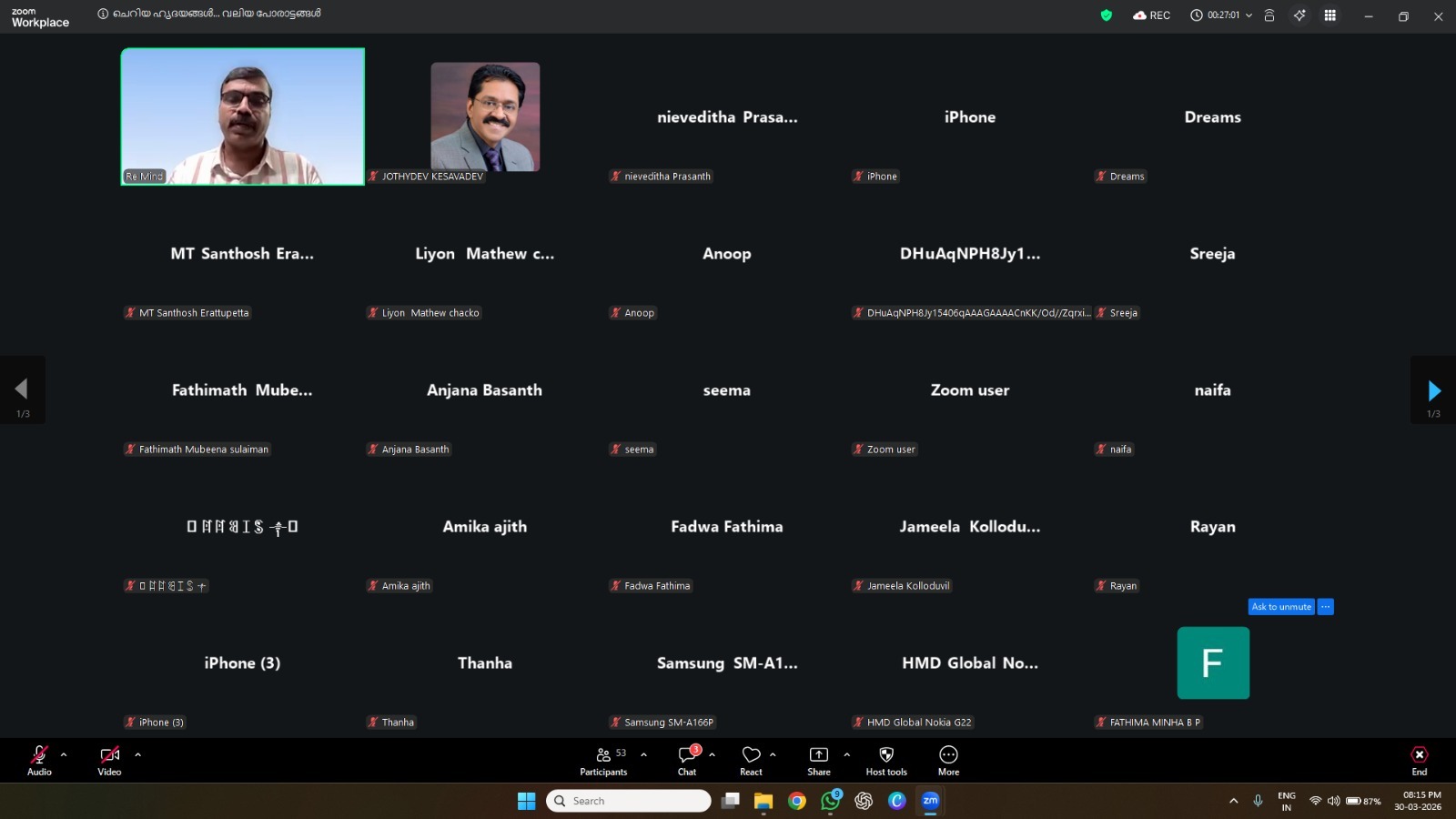Unmute microphone with Audio button
Screen dimensions: 1456x819
(x=39, y=761)
